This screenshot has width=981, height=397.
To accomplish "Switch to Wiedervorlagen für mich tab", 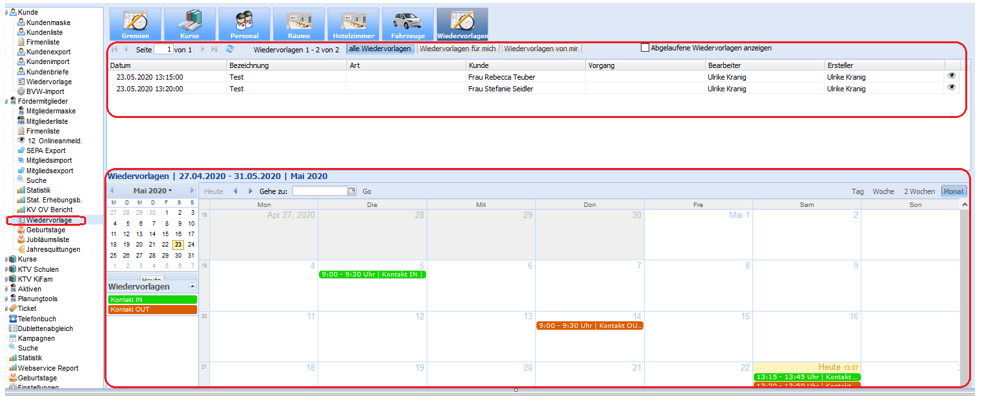I will tap(459, 49).
